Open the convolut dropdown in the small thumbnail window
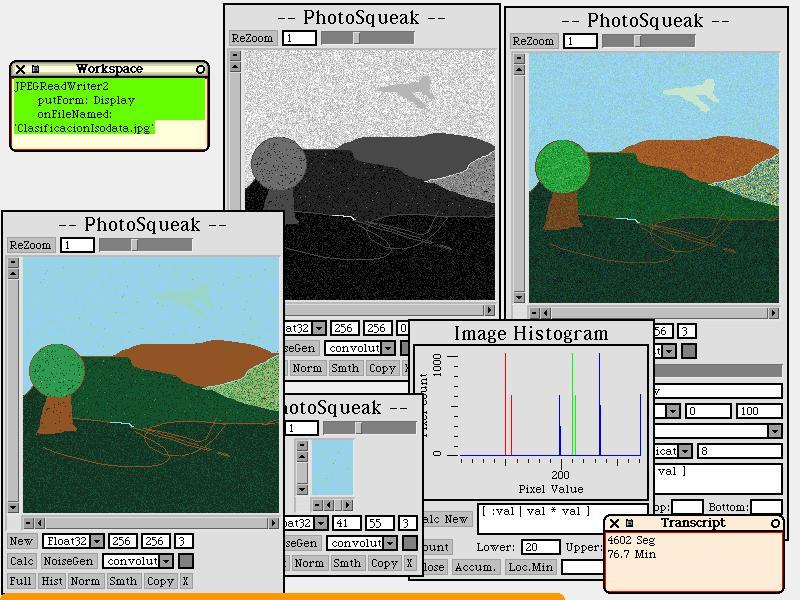800x600 pixels. [x=390, y=543]
